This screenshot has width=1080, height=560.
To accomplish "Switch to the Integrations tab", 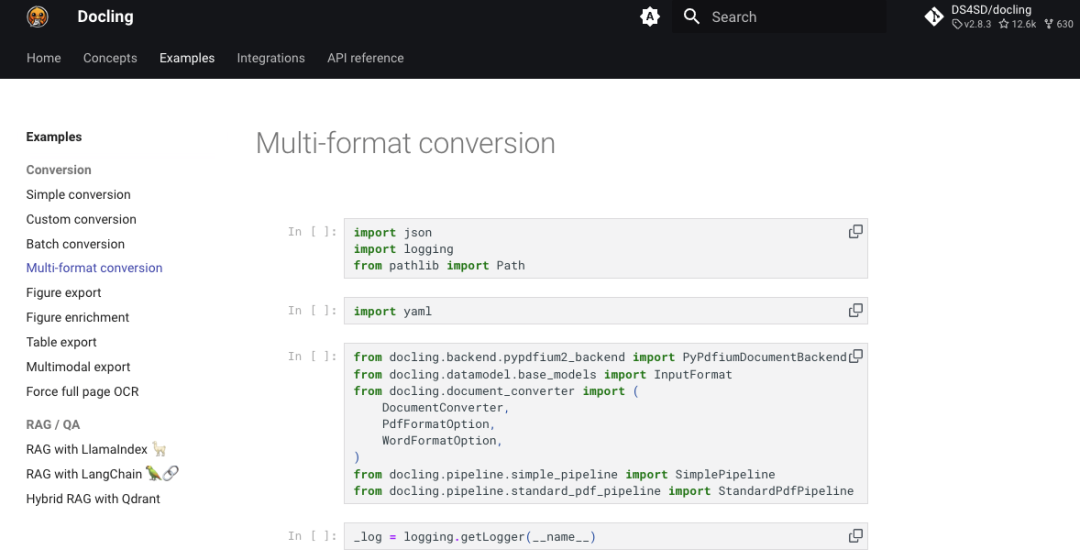I will click(271, 58).
